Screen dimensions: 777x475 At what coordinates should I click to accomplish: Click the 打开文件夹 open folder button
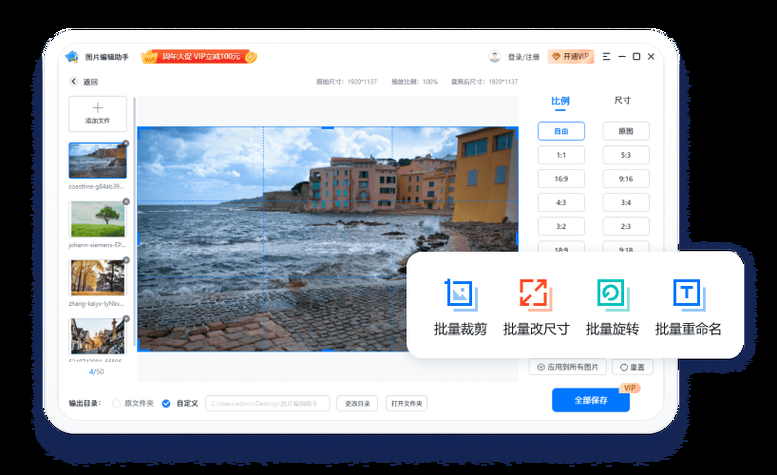click(406, 404)
